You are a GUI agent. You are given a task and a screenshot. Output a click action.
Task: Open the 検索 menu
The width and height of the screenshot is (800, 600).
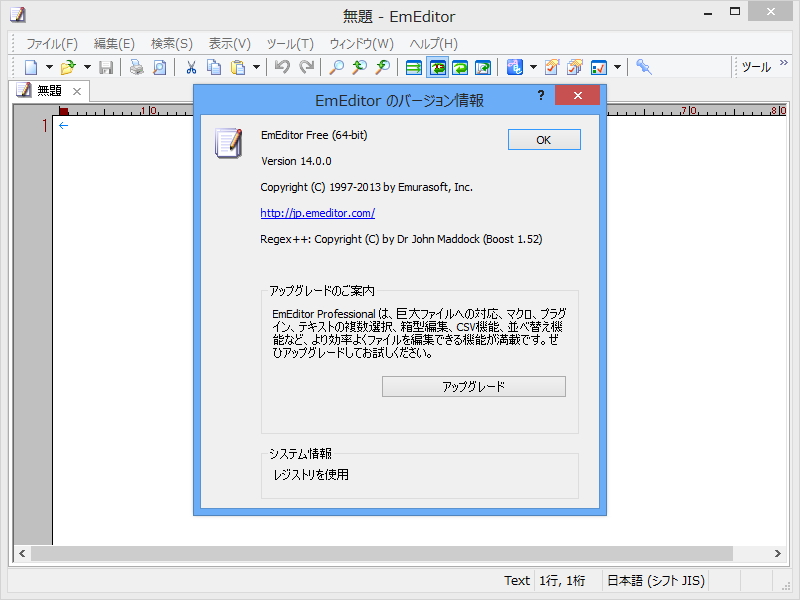point(169,43)
